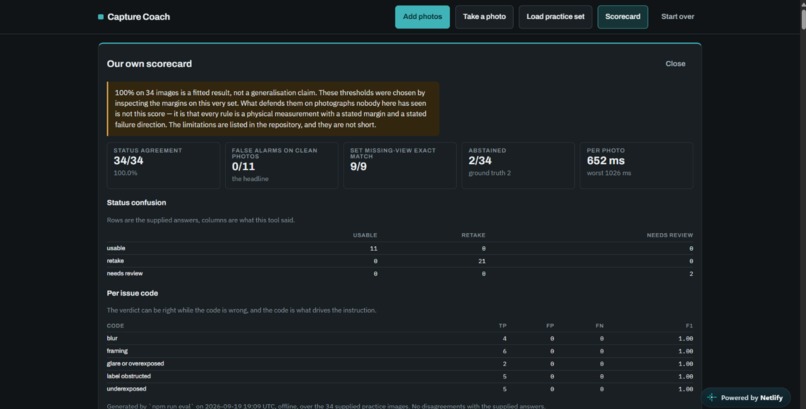Click the Start over link
Image resolution: width=806 pixels, height=409 pixels.
tap(677, 17)
